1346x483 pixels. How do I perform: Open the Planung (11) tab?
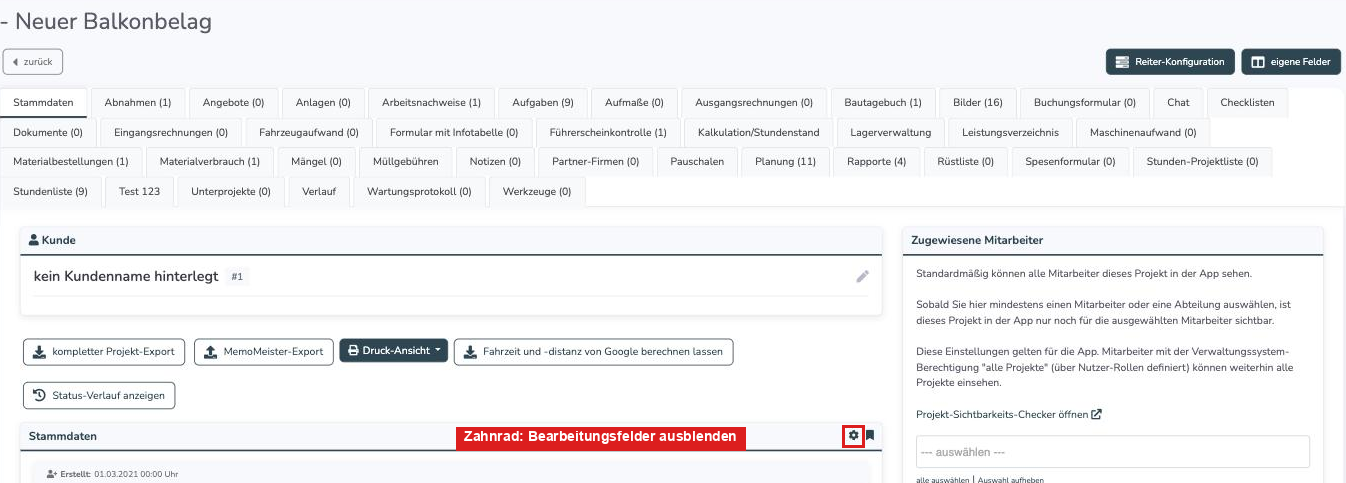(786, 161)
